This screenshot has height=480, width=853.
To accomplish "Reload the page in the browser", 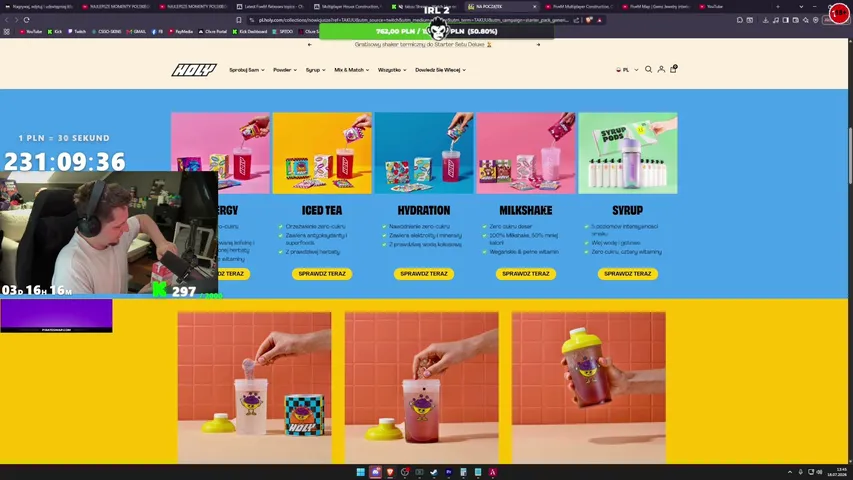I will 26,20.
